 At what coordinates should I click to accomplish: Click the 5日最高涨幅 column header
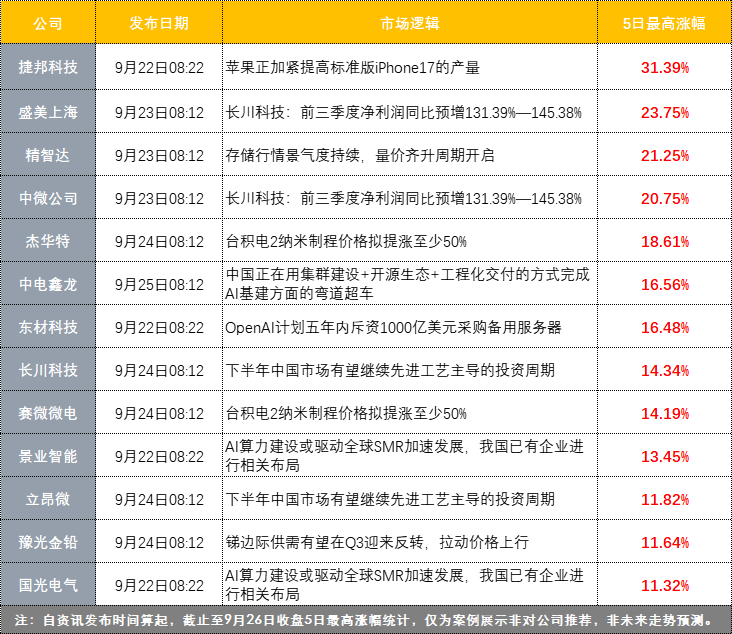point(664,23)
